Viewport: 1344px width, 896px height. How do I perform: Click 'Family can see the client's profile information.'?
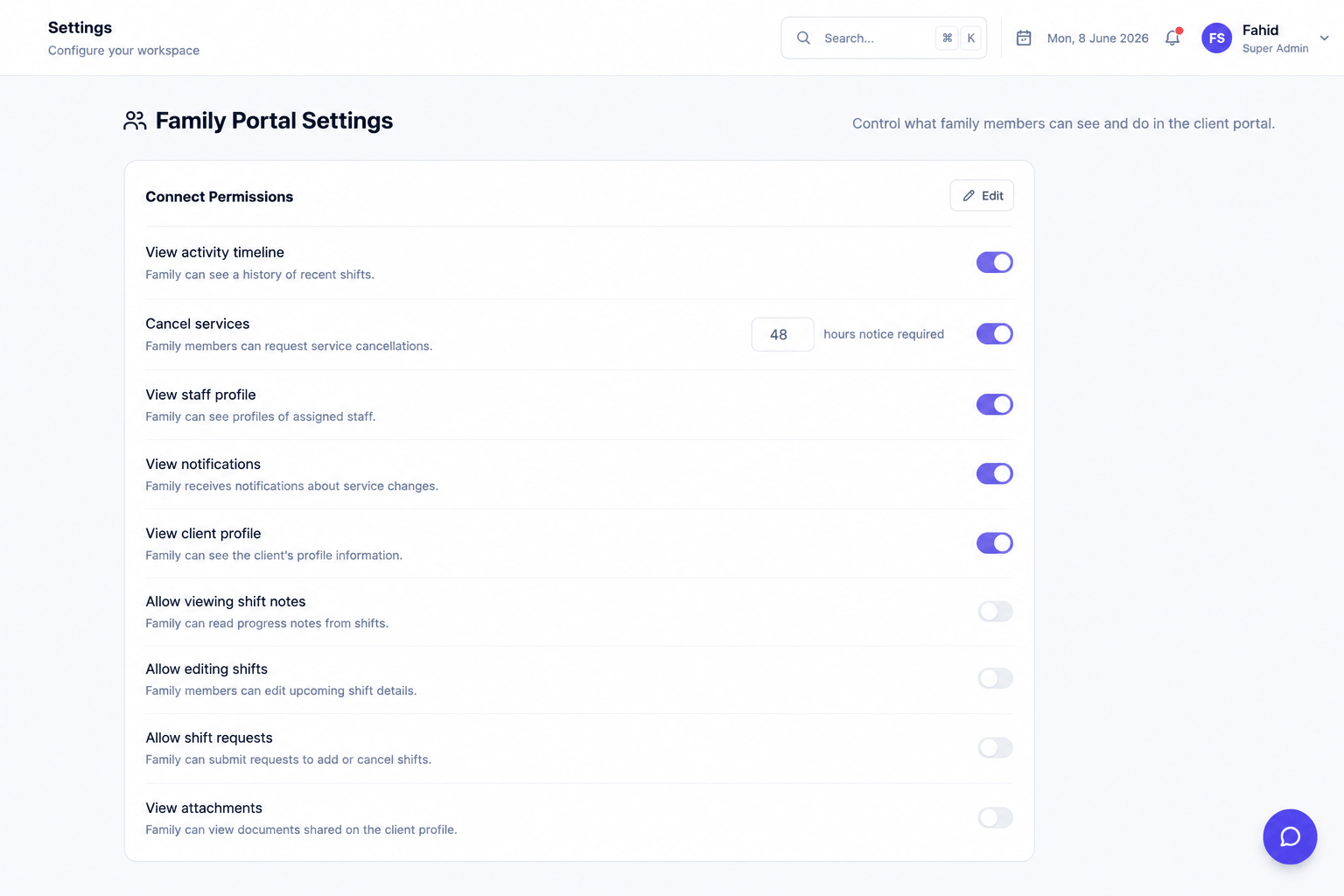274,555
